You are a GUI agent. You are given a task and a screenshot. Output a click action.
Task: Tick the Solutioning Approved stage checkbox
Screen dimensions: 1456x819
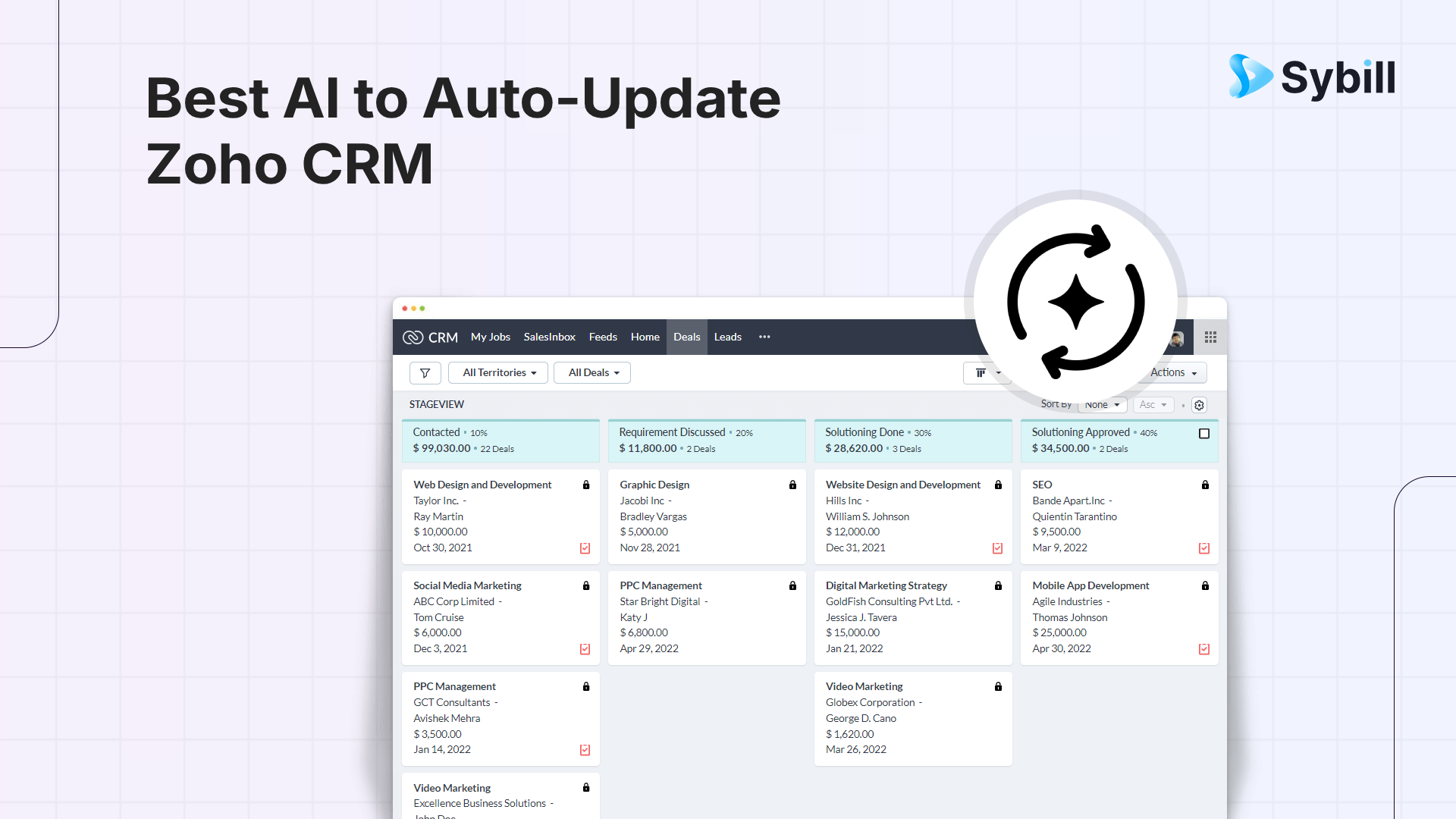(x=1204, y=434)
